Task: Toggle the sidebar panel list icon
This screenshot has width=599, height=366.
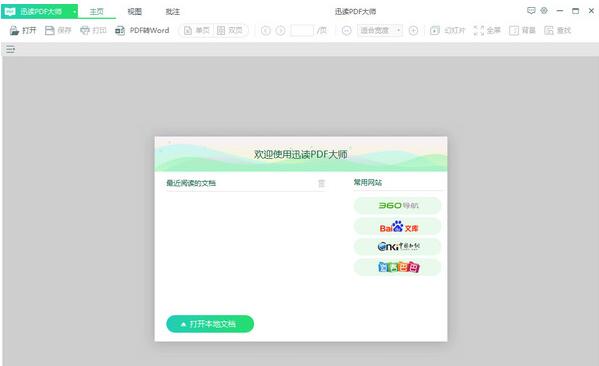Action: [10, 49]
